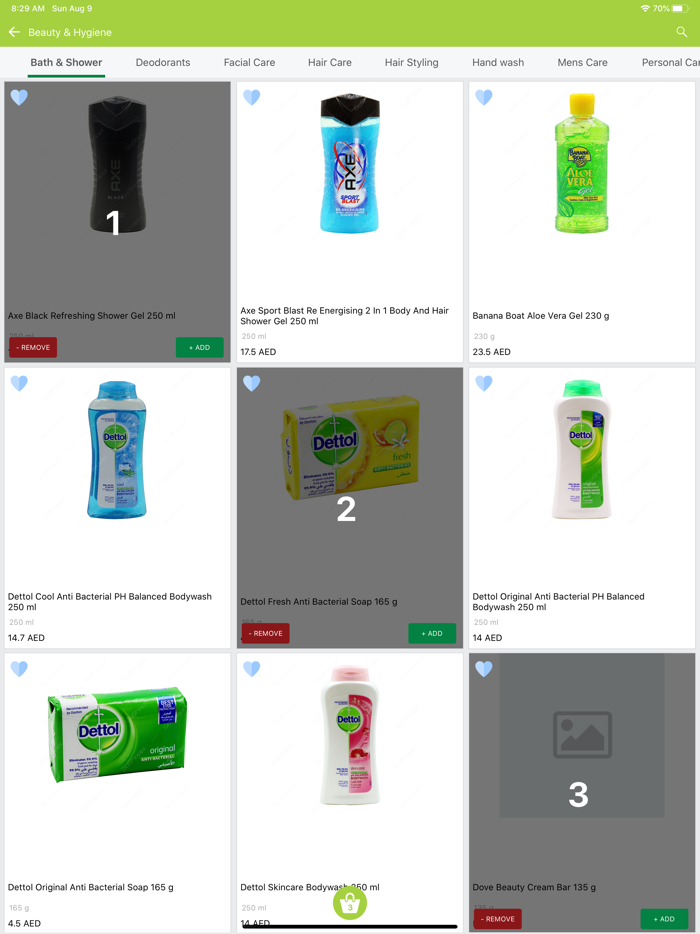700x934 pixels.
Task: Tap heart on Dettol Original Soap card
Action: point(19,669)
